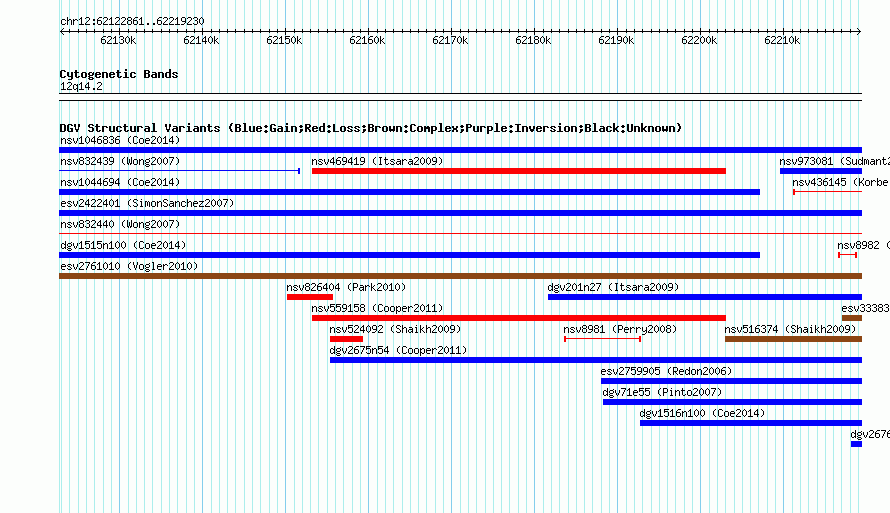Viewport: 890px width, 513px height.
Task: Select the nsv832439 (Wong2007) thin blue line
Action: 179,171
